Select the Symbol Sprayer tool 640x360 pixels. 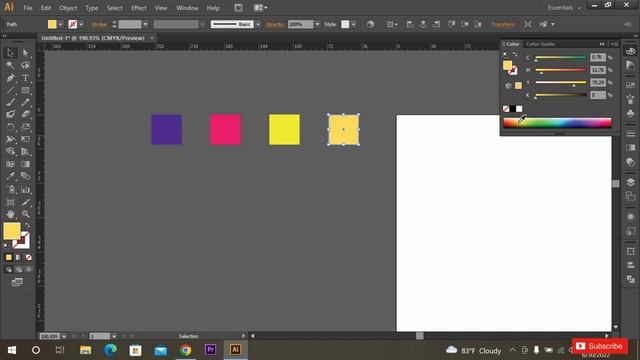coord(11,189)
